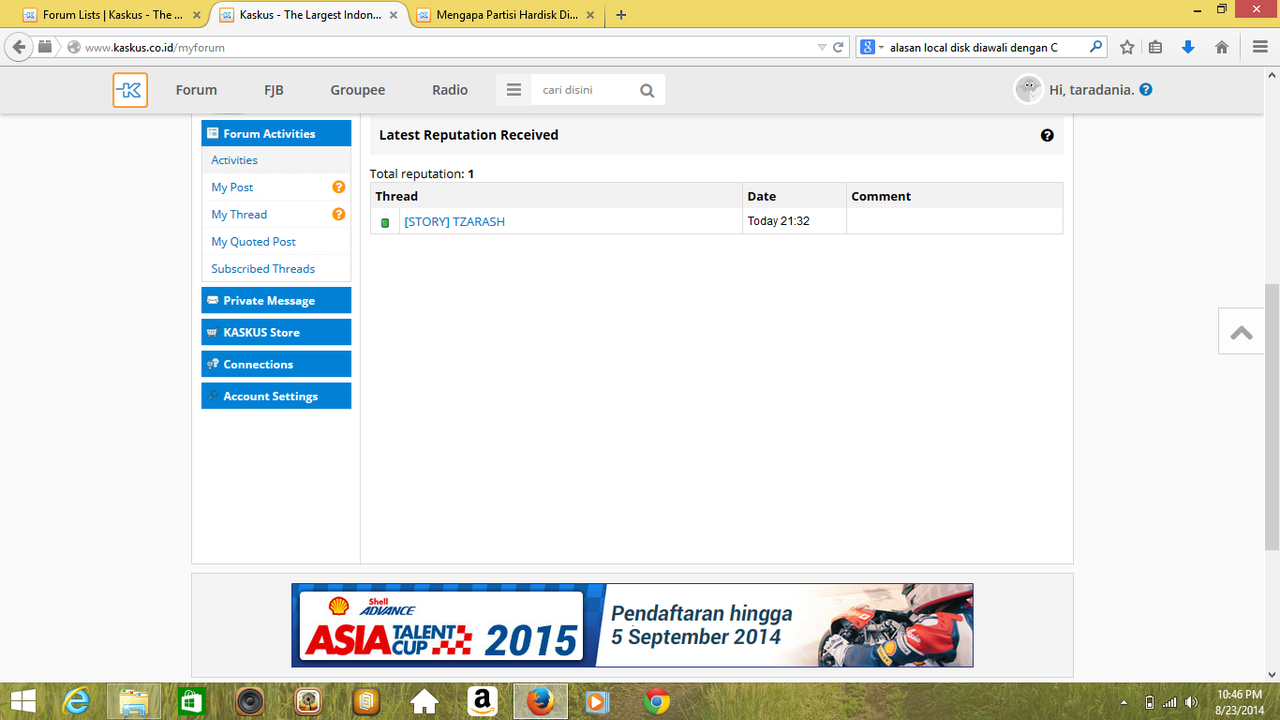Click the Shell Advance Asia Talent Cup banner
Image resolution: width=1280 pixels, height=720 pixels.
(632, 625)
